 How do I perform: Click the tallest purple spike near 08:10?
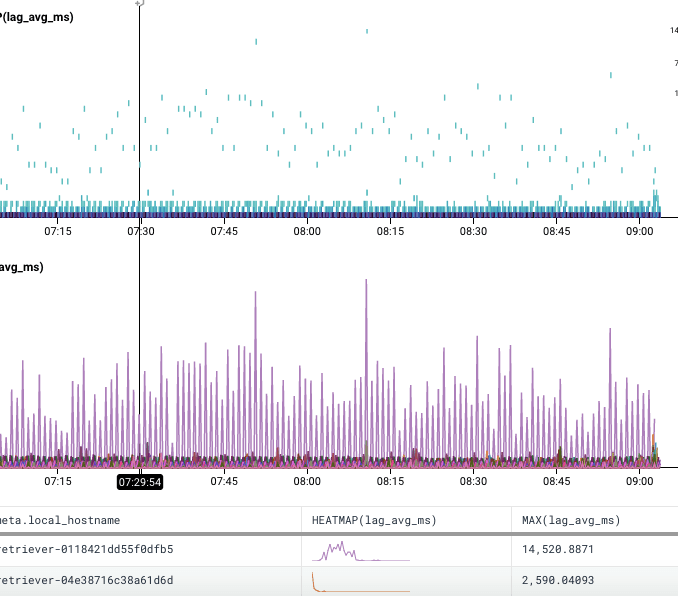click(x=366, y=285)
